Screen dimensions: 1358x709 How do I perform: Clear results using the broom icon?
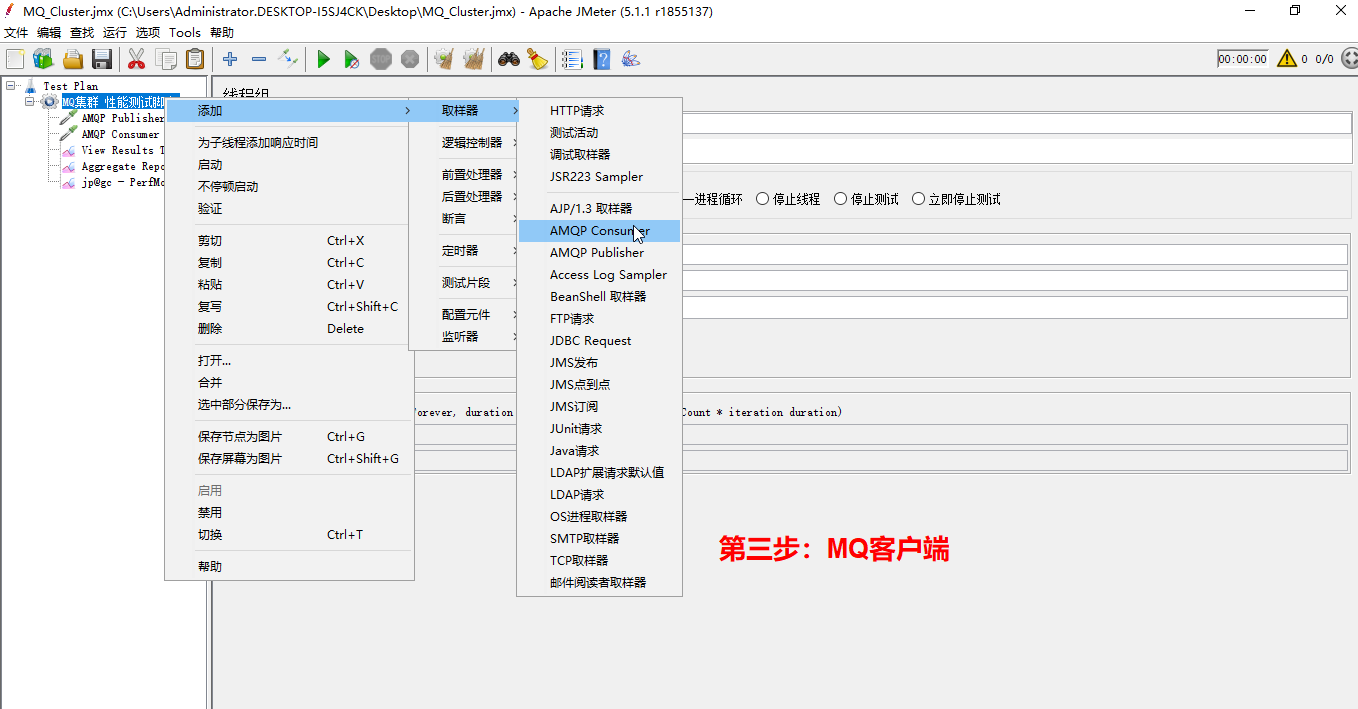pos(538,59)
